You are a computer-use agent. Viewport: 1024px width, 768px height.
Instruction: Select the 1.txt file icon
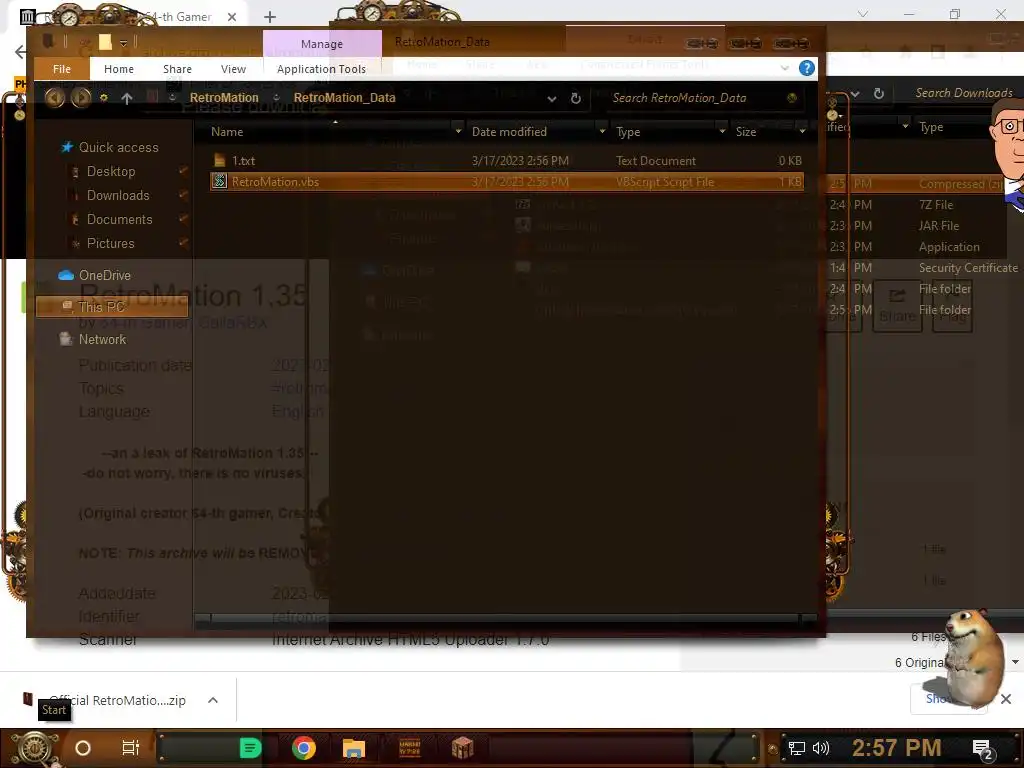(x=219, y=161)
